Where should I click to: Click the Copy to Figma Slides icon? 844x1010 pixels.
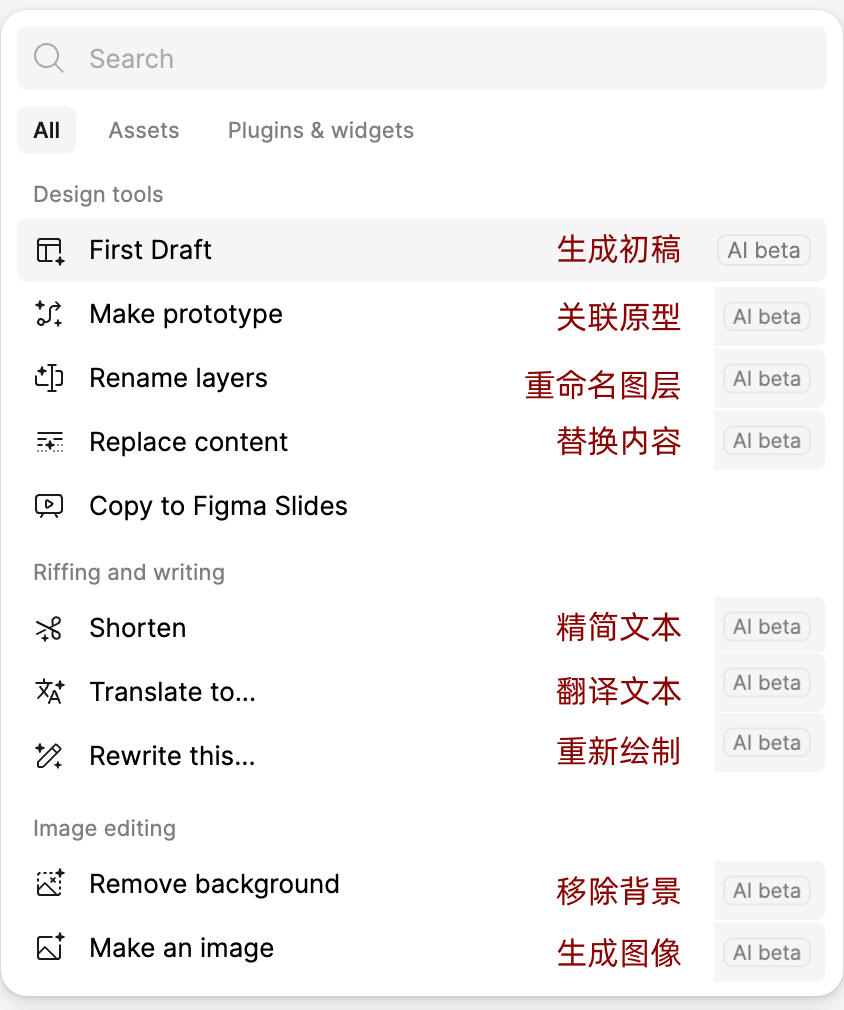pyautogui.click(x=50, y=506)
